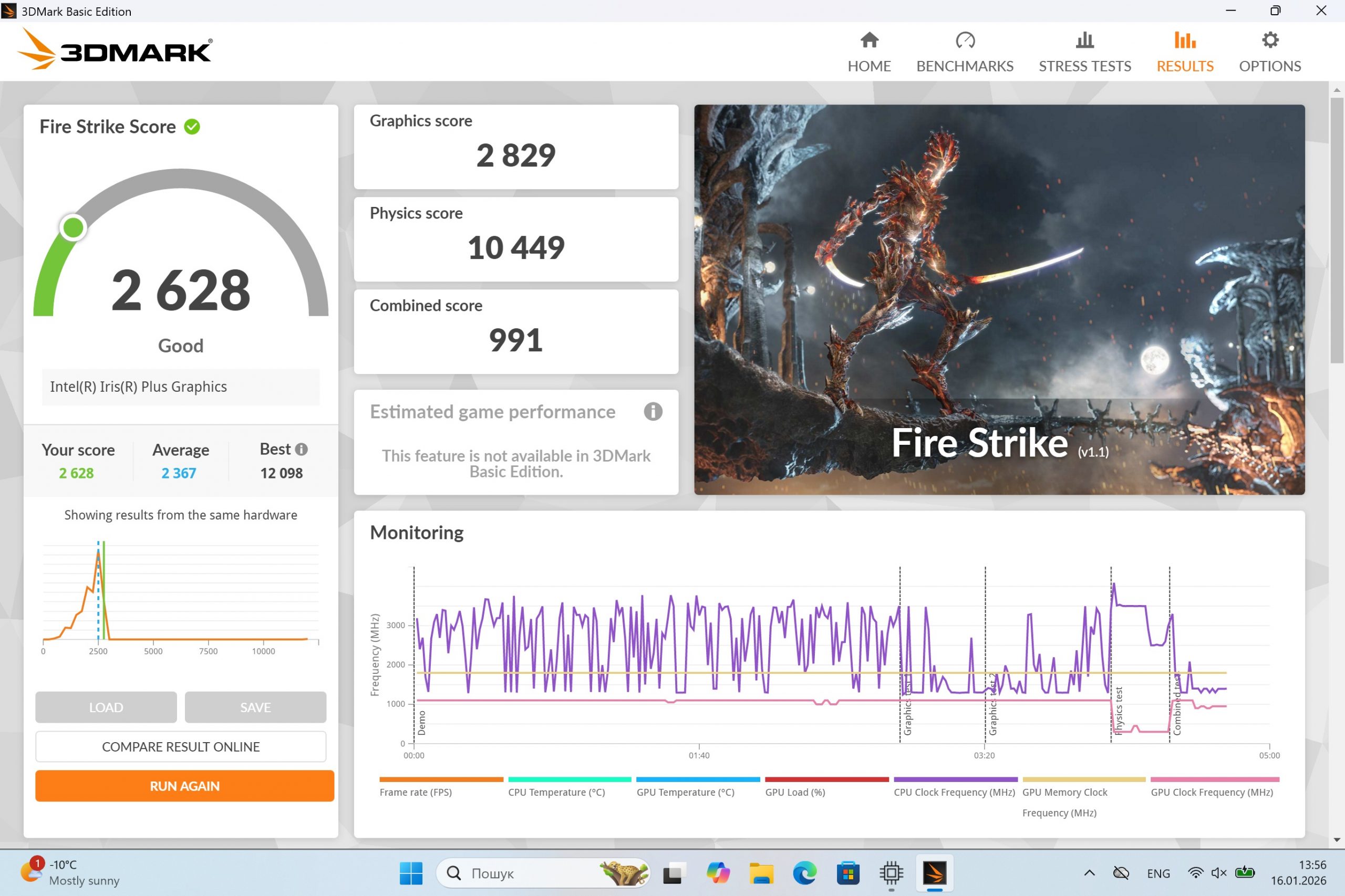Open the Home section icon

[869, 40]
